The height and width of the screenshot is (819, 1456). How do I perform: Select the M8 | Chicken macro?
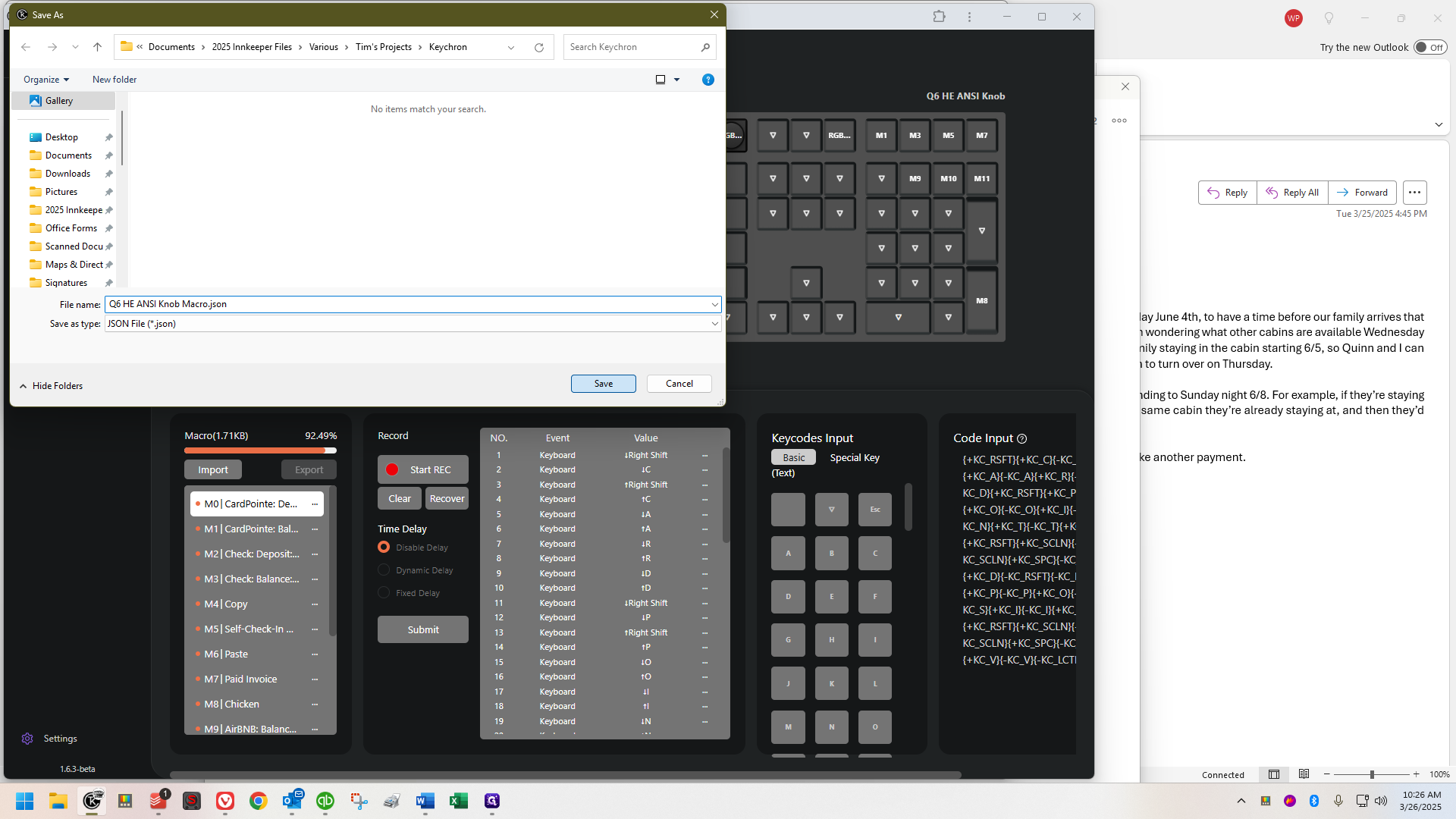coord(256,704)
